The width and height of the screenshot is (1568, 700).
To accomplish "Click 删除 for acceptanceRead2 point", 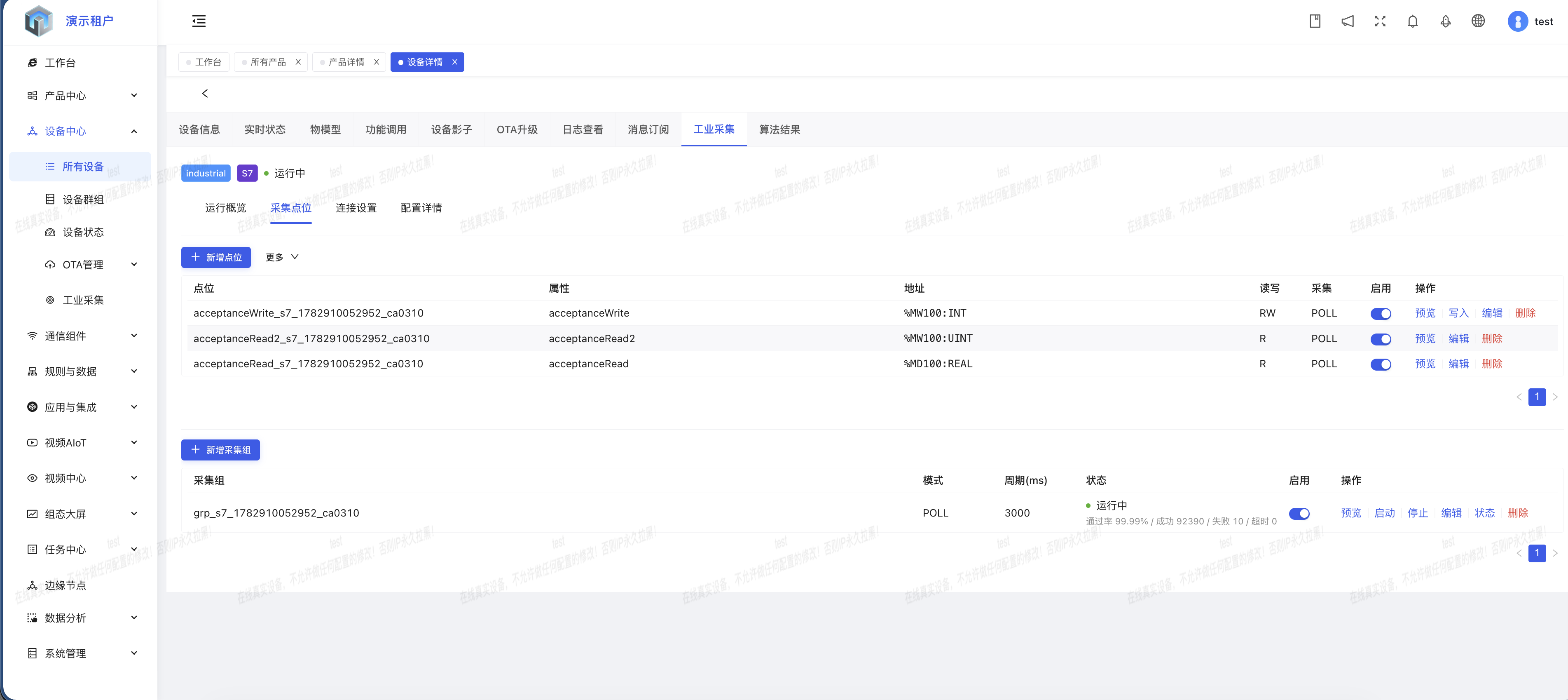I will point(1492,339).
